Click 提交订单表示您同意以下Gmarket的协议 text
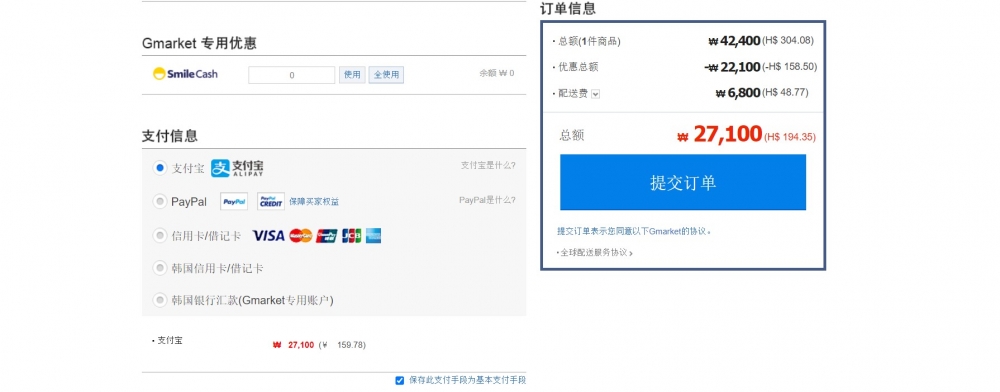 634,231
